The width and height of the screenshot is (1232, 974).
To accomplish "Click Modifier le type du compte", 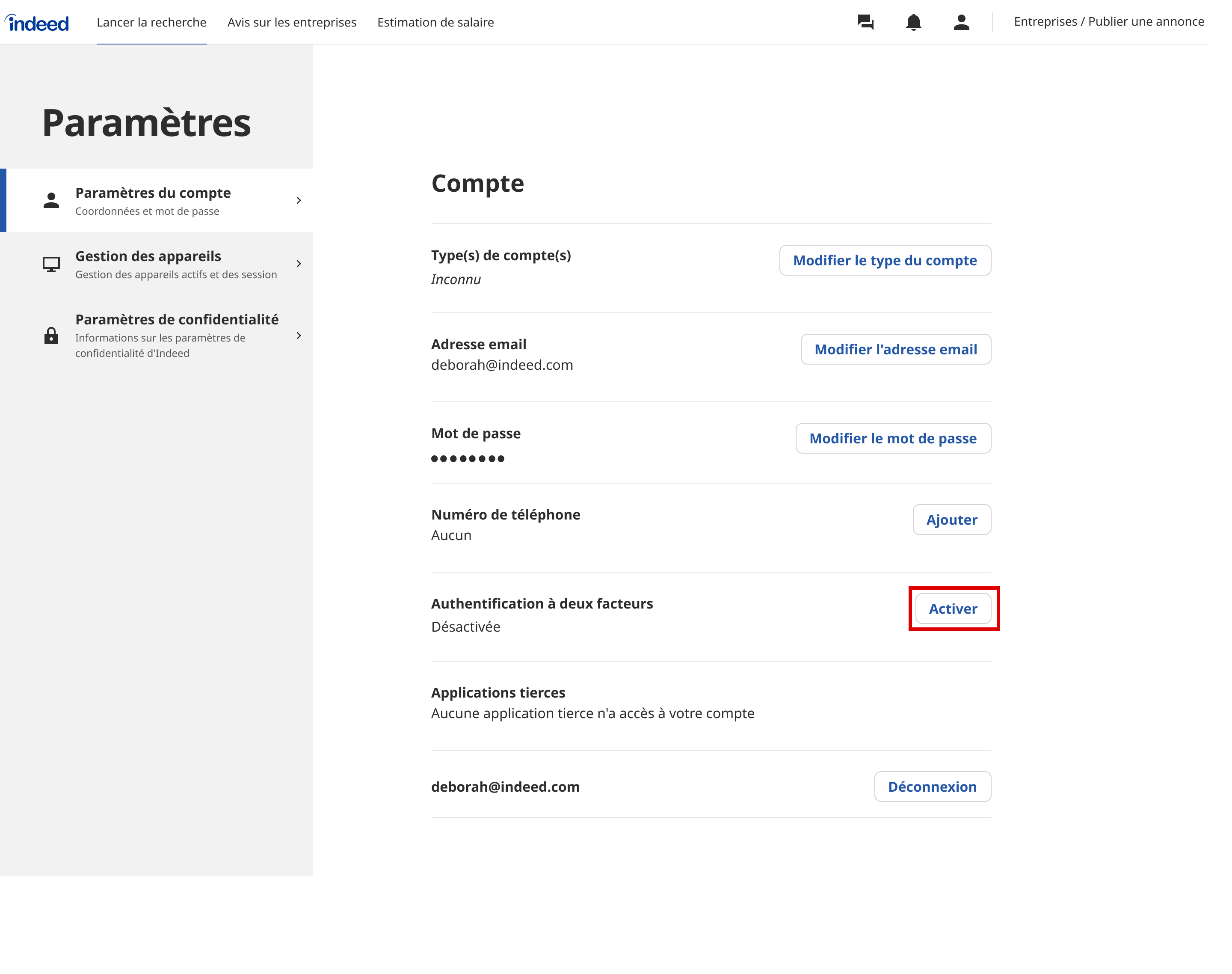I will (x=885, y=260).
